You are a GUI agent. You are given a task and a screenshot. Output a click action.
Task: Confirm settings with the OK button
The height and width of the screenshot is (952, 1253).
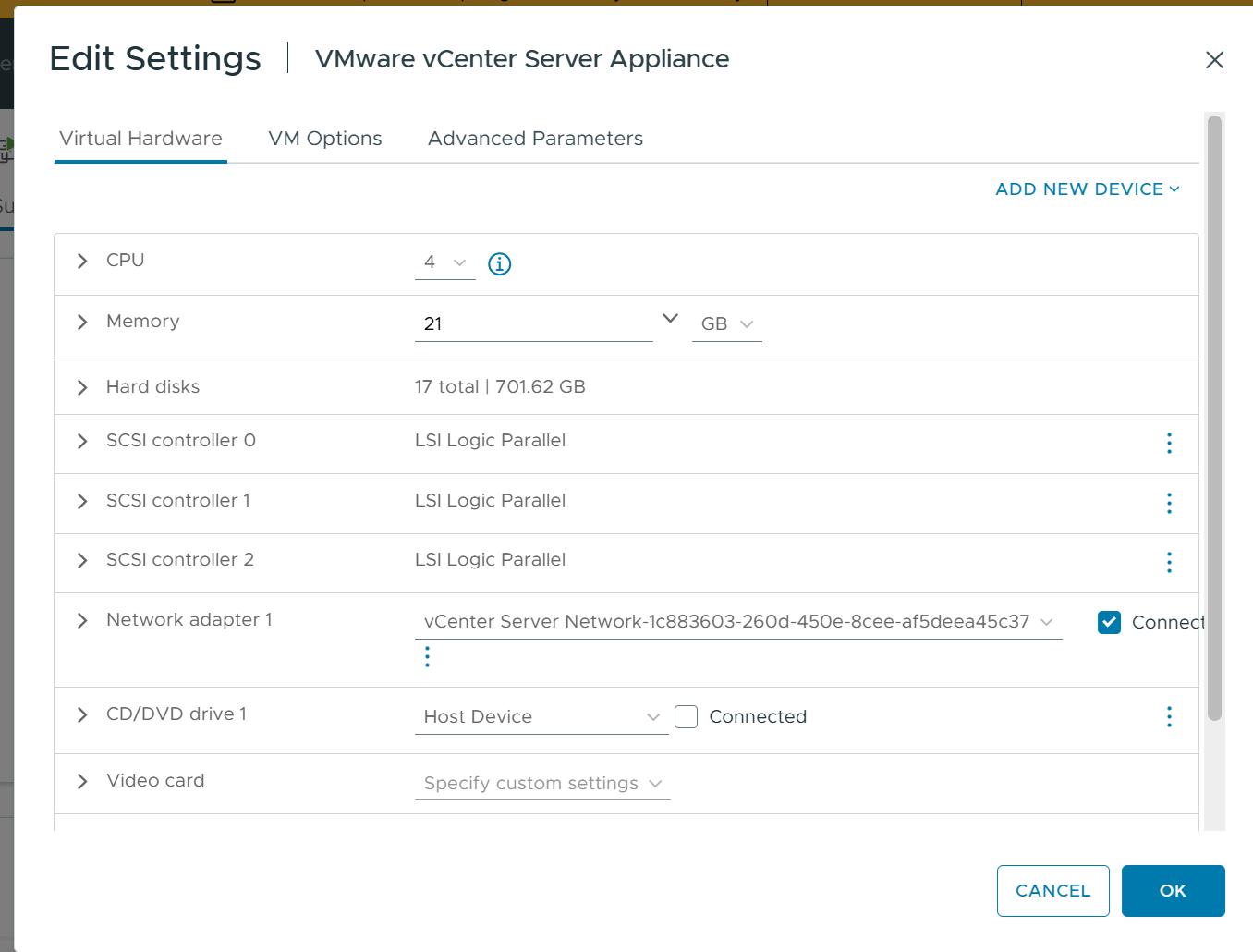[1173, 890]
